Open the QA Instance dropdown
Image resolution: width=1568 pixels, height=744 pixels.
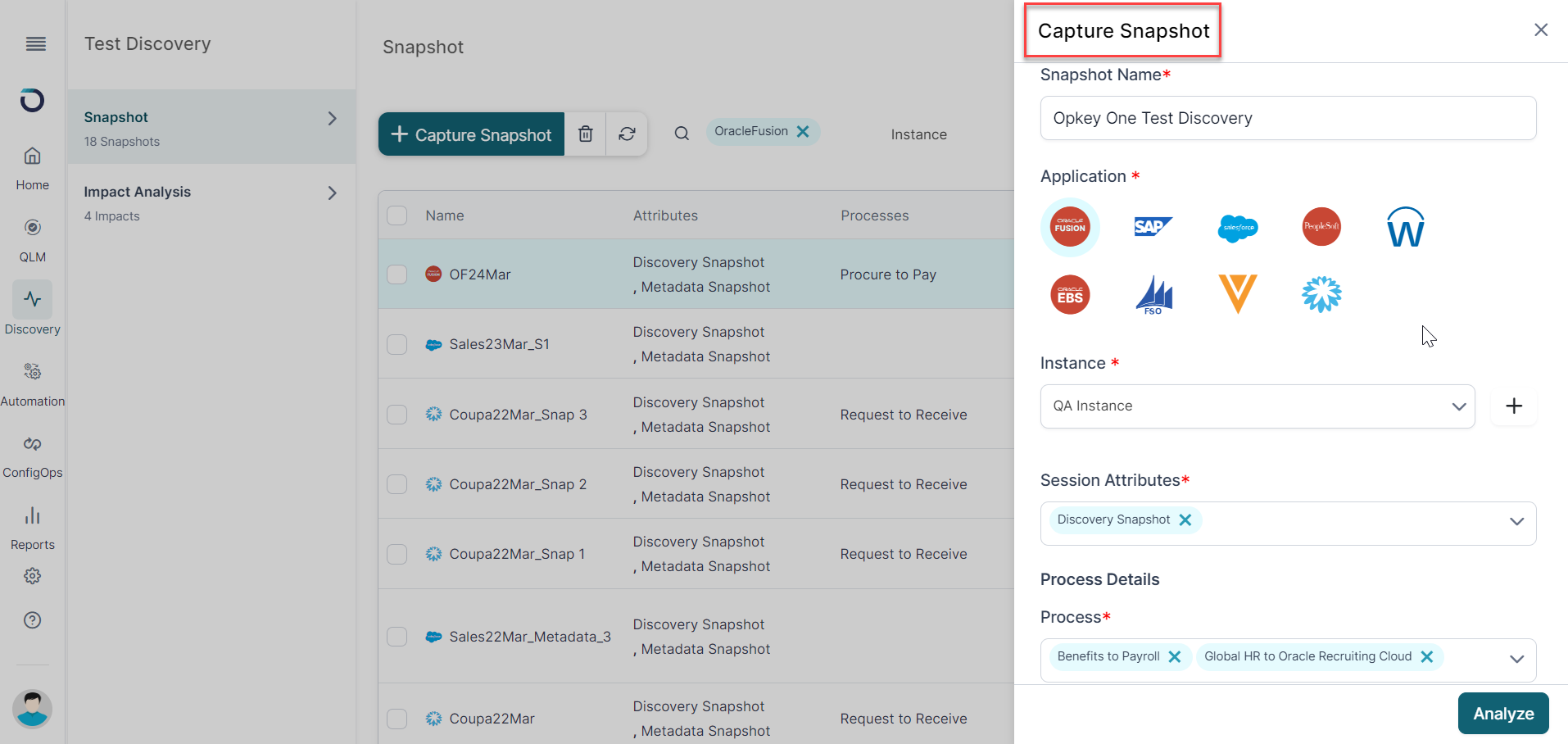pyautogui.click(x=1258, y=406)
